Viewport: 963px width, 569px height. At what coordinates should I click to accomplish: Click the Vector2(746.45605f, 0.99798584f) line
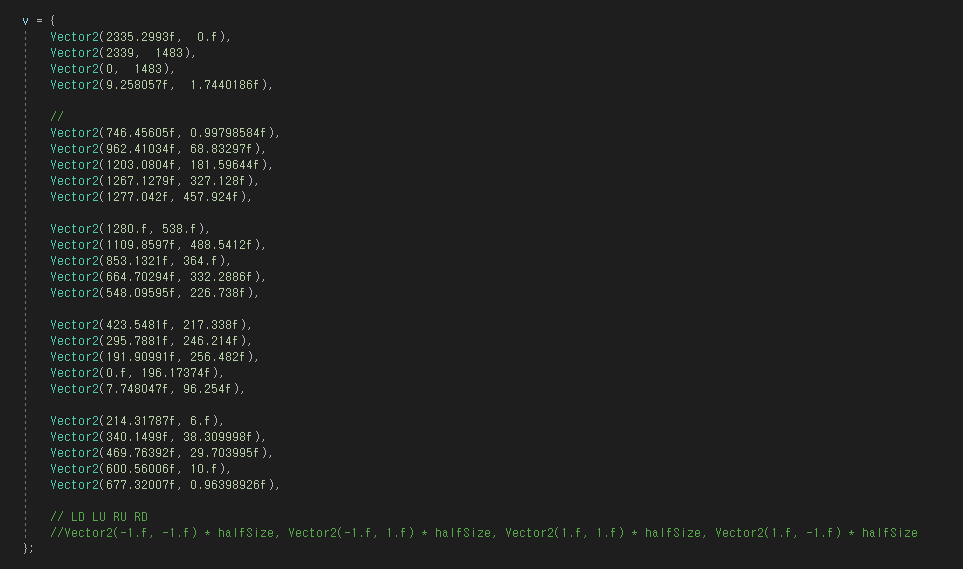tap(166, 133)
